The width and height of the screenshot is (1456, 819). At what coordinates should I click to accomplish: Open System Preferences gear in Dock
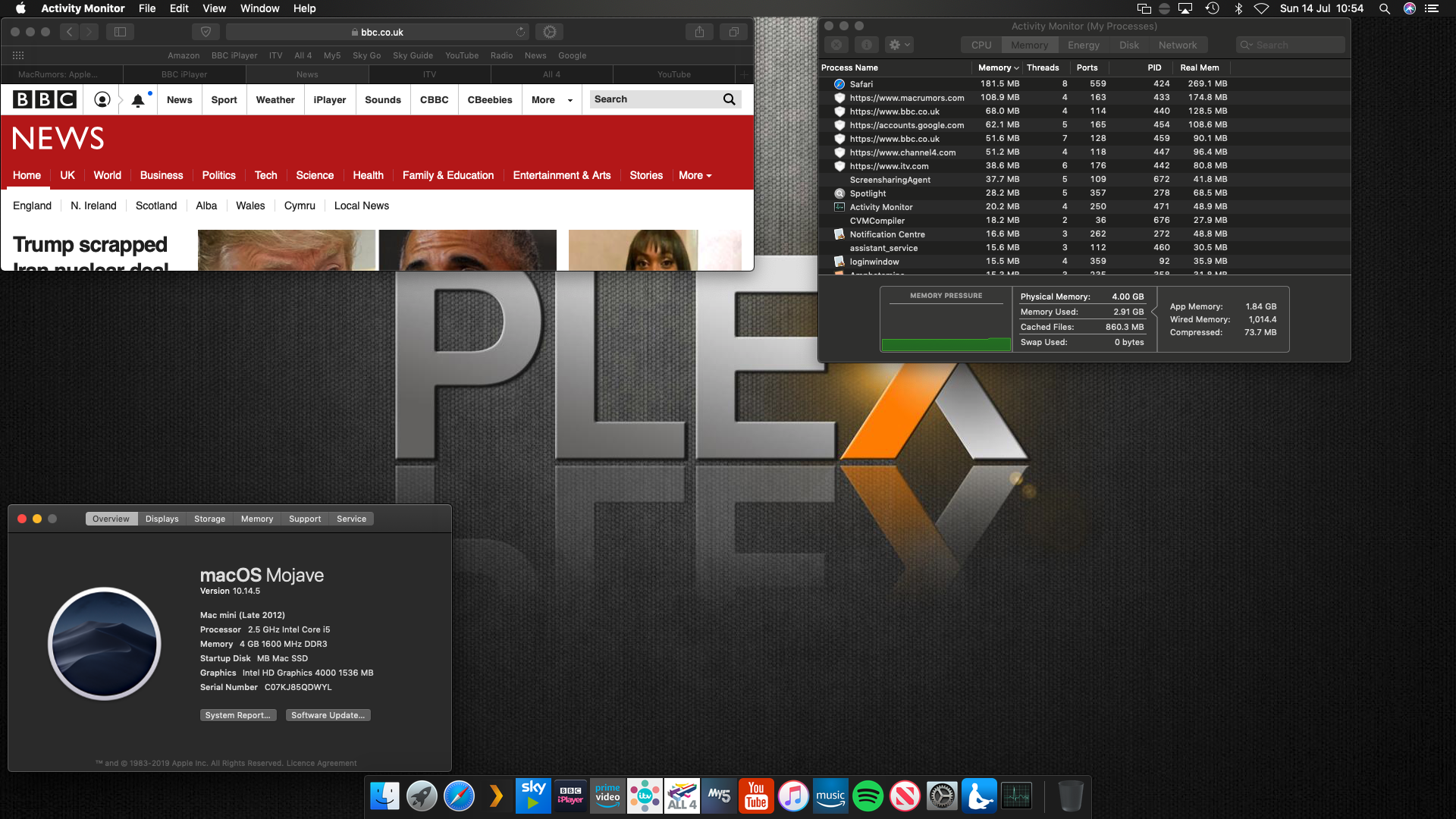[942, 795]
